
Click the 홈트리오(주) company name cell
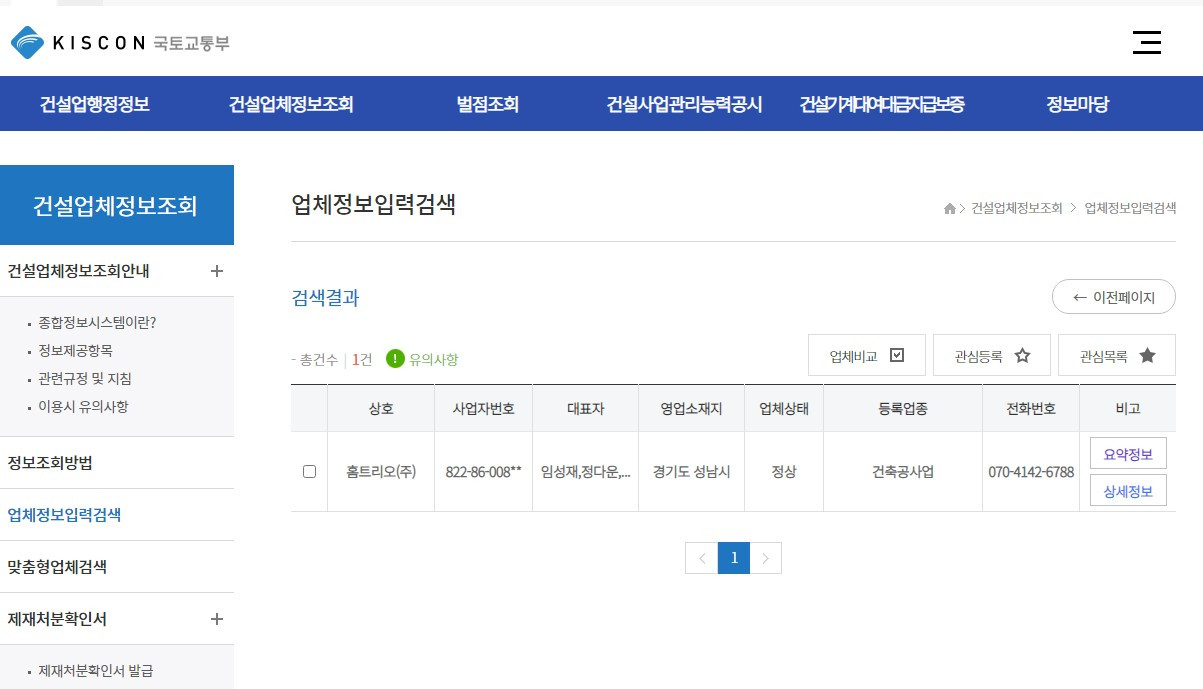tap(381, 472)
